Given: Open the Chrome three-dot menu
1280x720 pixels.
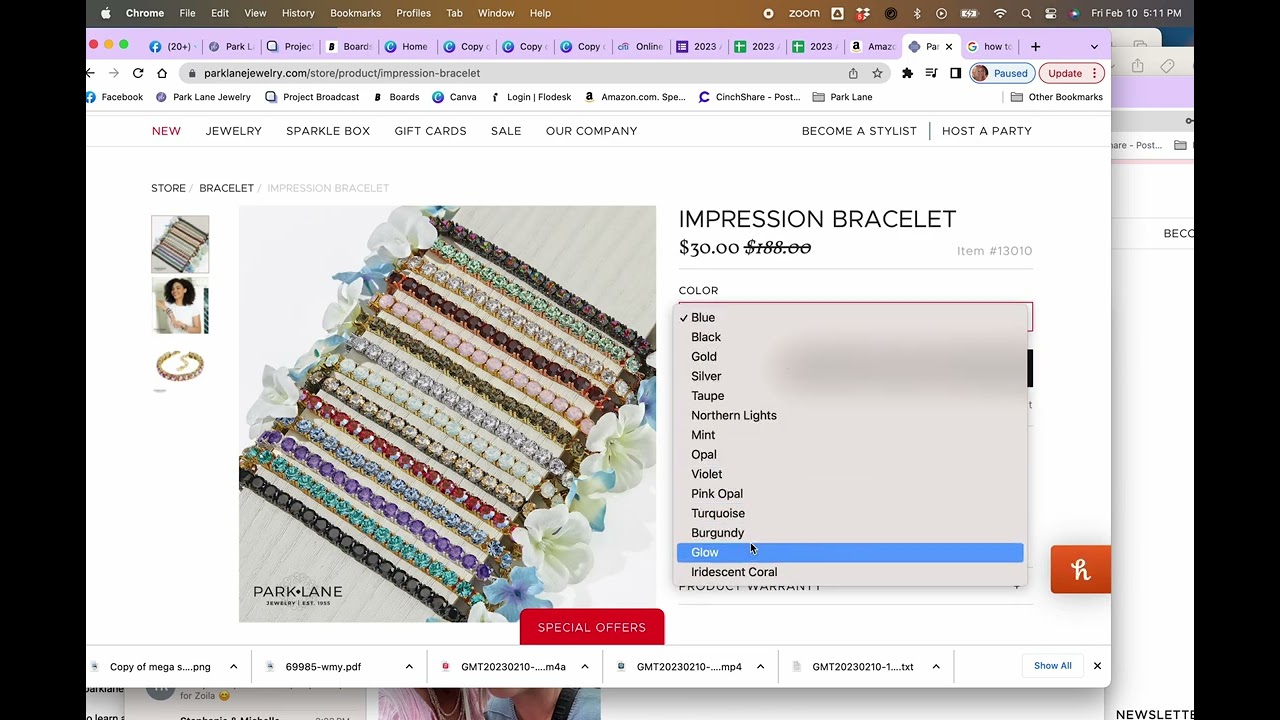Looking at the screenshot, I should [x=1095, y=73].
